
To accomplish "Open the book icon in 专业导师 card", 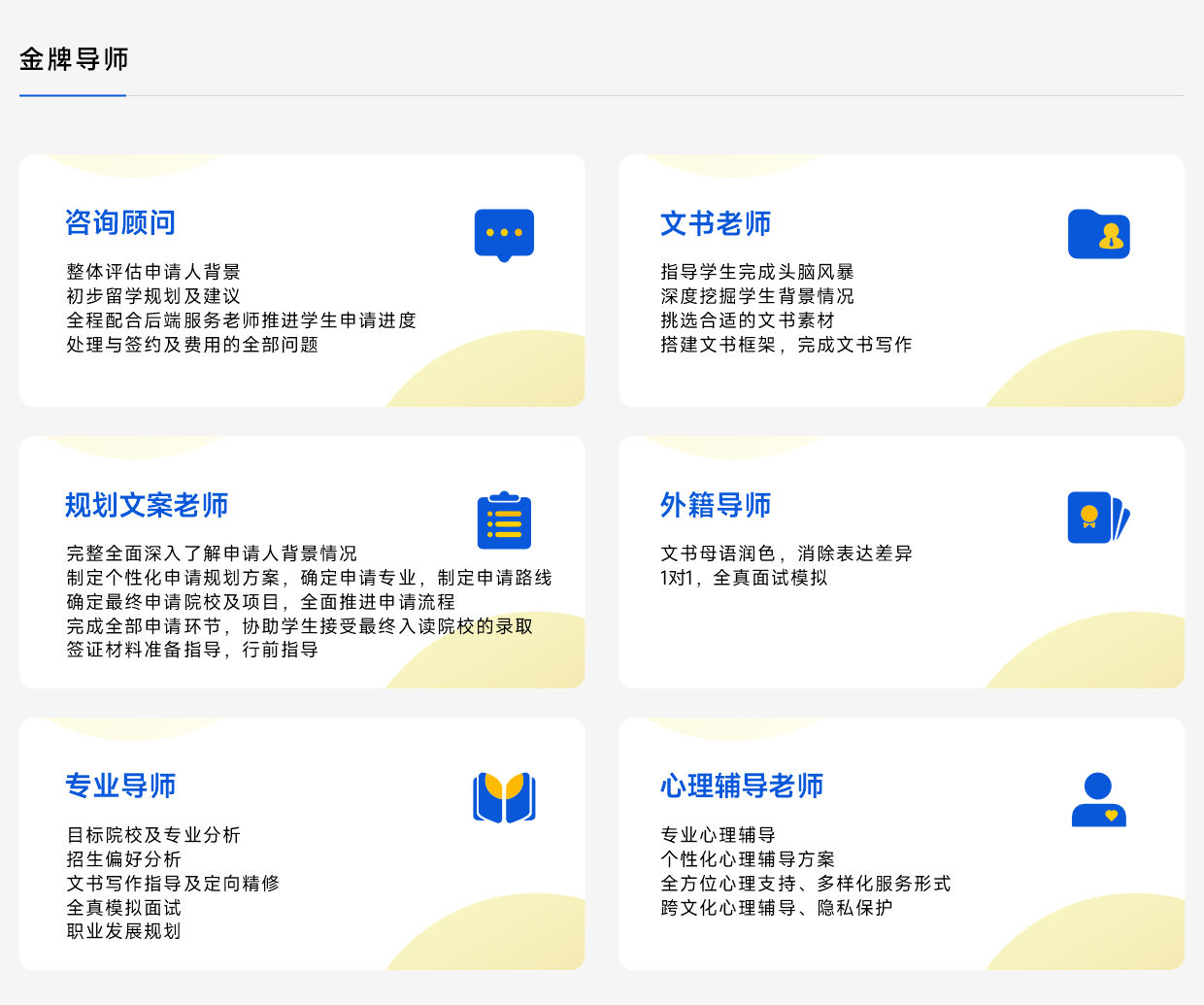I will click(x=504, y=798).
